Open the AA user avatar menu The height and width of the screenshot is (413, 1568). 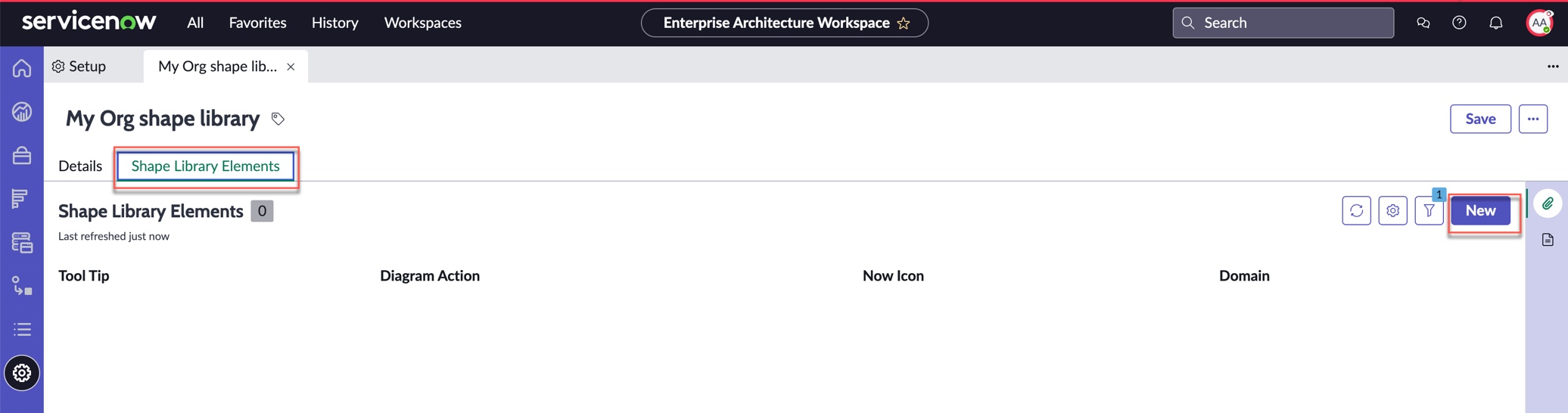[x=1539, y=23]
